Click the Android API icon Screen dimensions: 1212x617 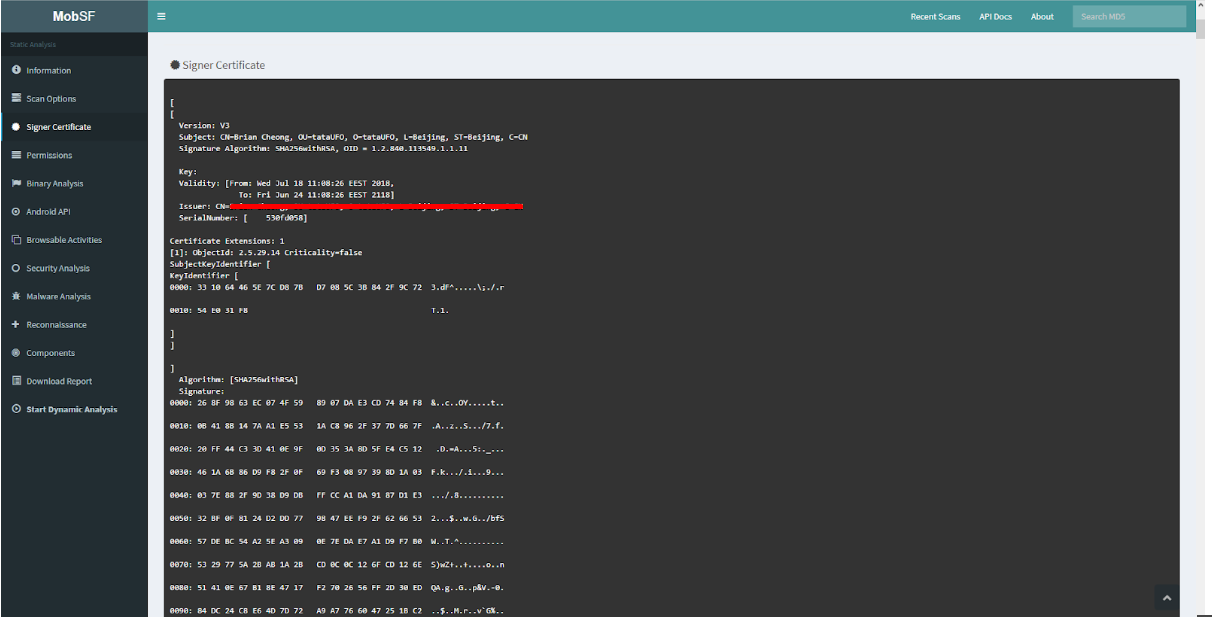(x=16, y=211)
